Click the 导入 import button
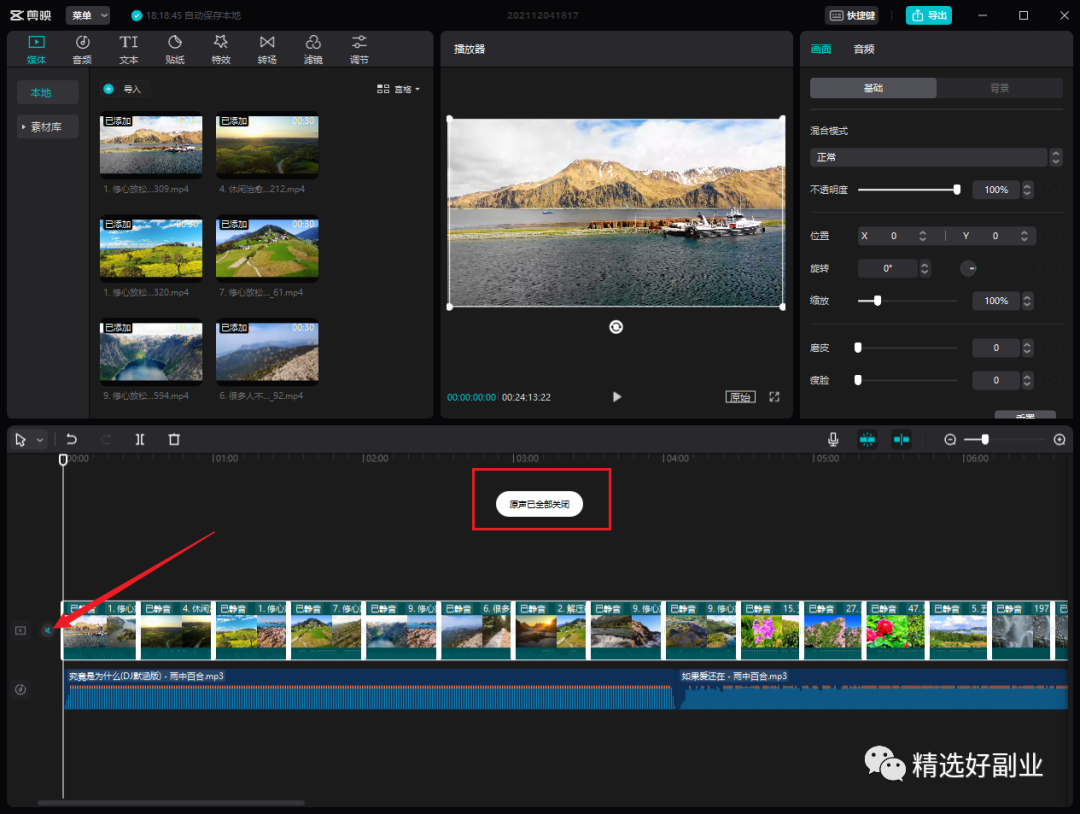Screen dimensions: 1080x814 pos(123,89)
